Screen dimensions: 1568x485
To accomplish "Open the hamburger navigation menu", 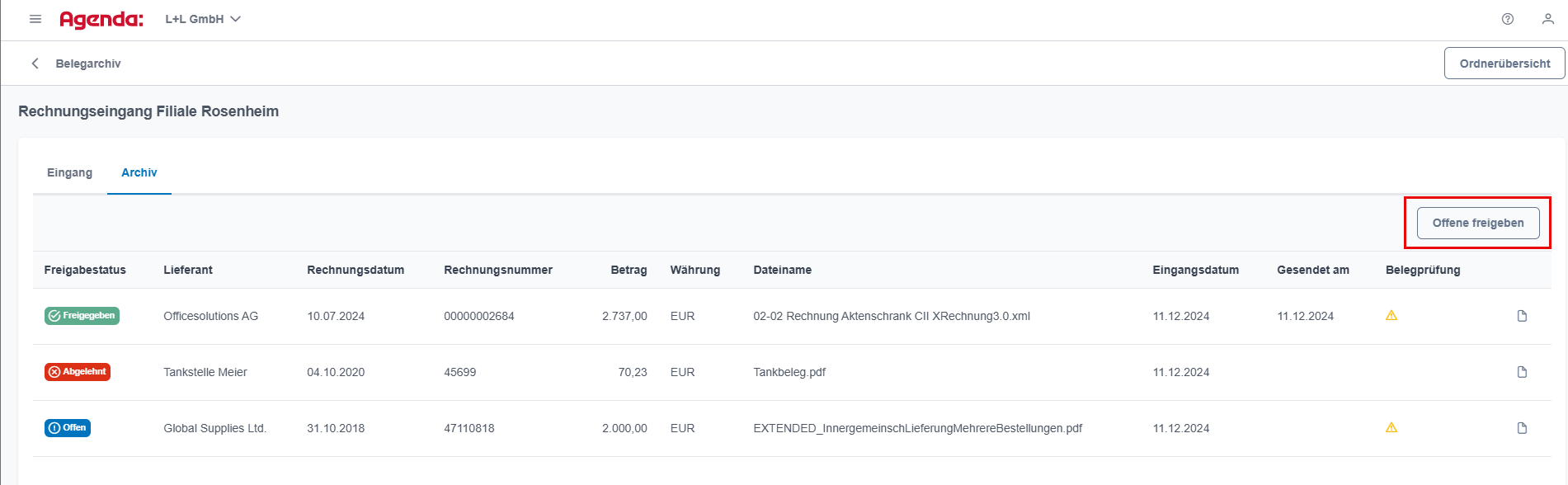I will 35,19.
